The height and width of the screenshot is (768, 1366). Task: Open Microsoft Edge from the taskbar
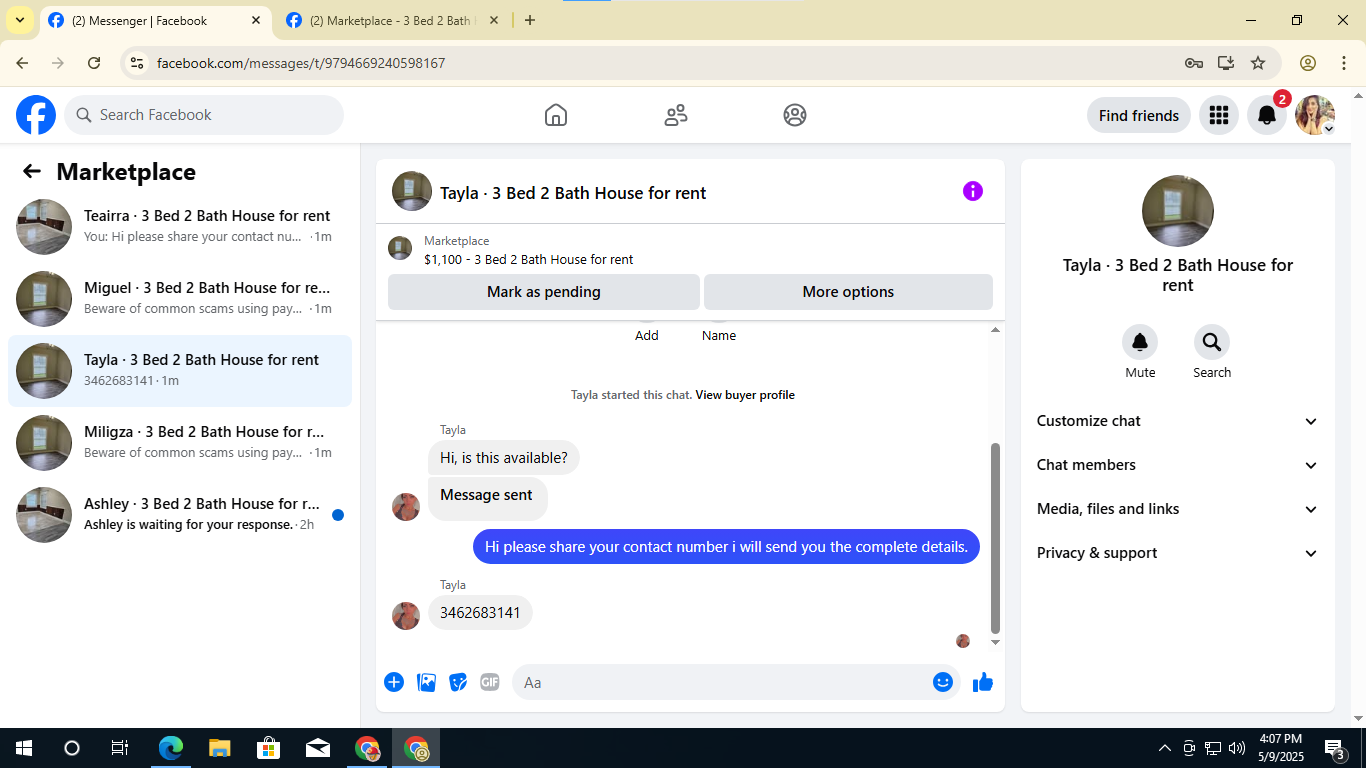click(x=171, y=748)
